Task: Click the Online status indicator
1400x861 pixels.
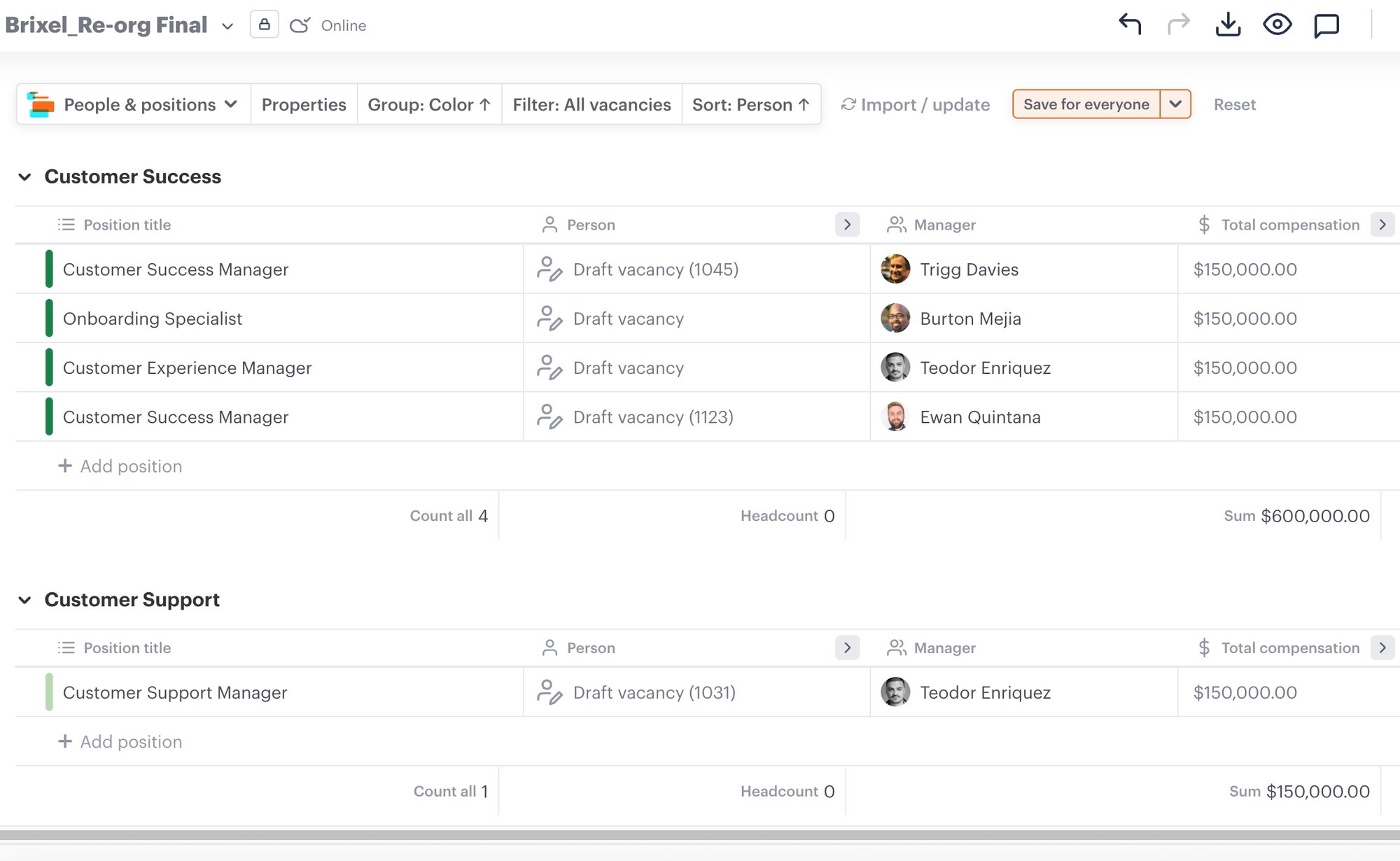Action: [x=328, y=25]
